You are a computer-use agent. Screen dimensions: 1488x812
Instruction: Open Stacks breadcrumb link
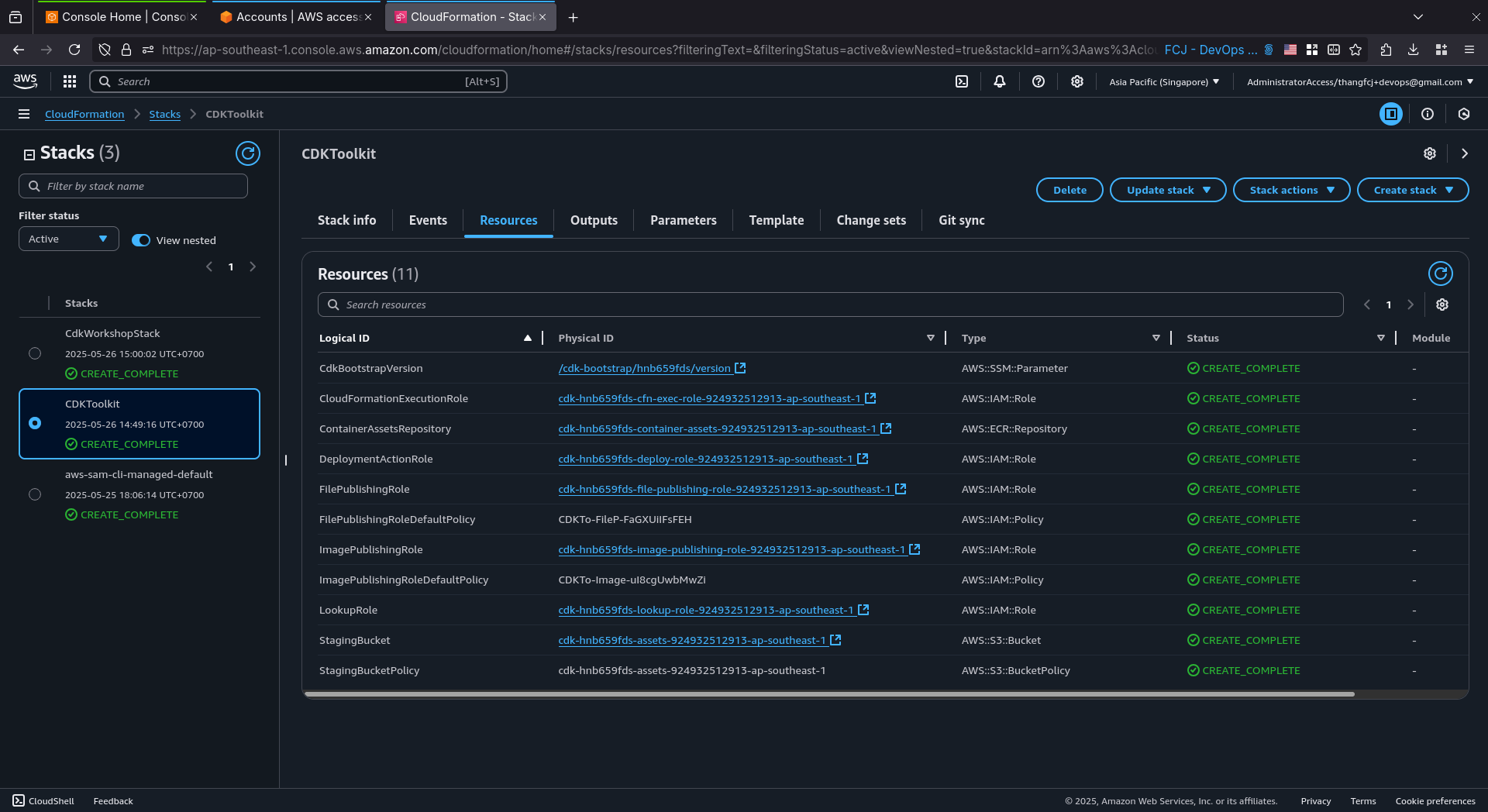pyautogui.click(x=165, y=114)
